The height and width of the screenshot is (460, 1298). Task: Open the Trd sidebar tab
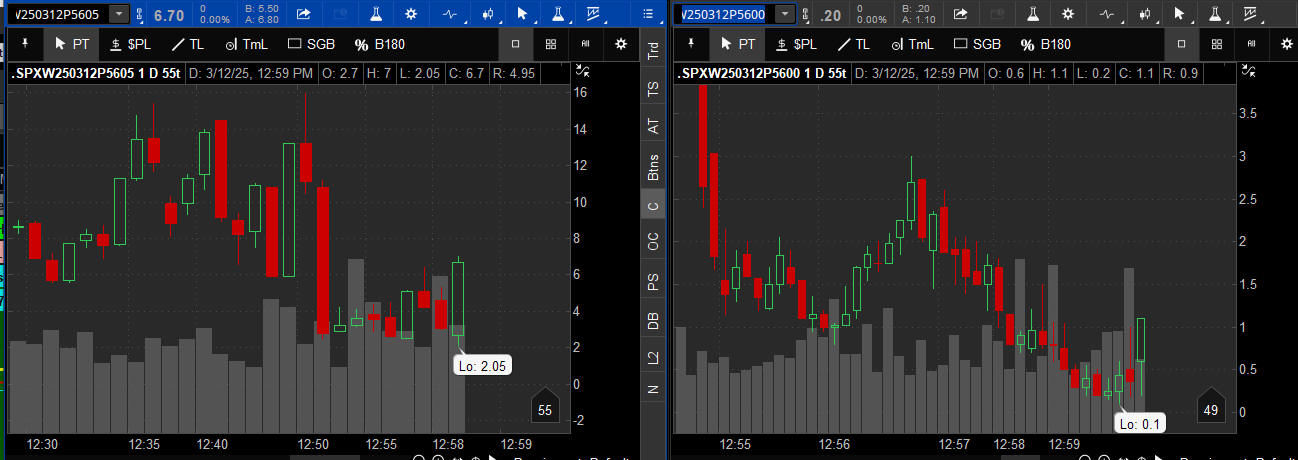653,49
